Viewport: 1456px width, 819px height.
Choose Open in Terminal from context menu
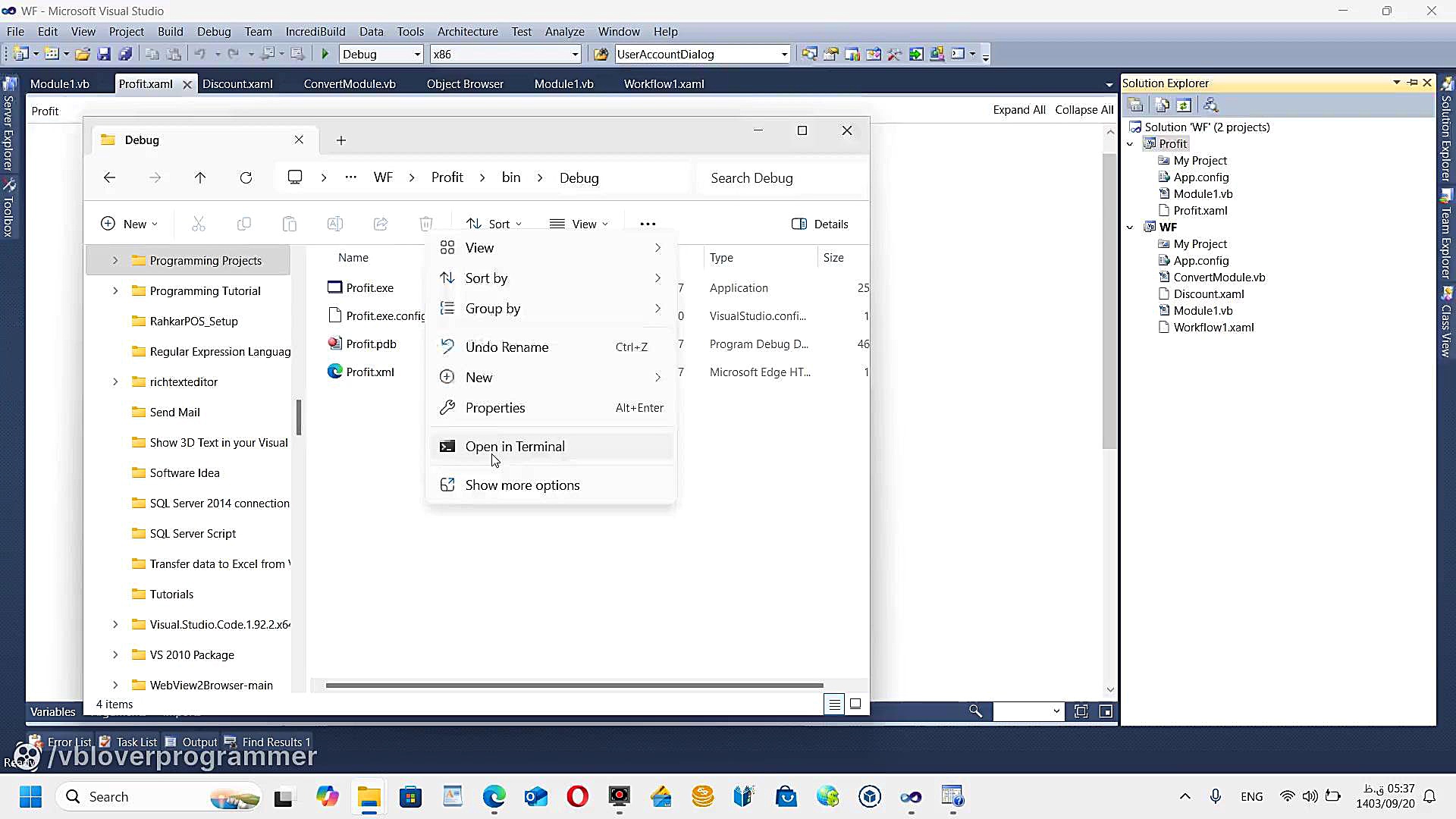tap(551, 447)
